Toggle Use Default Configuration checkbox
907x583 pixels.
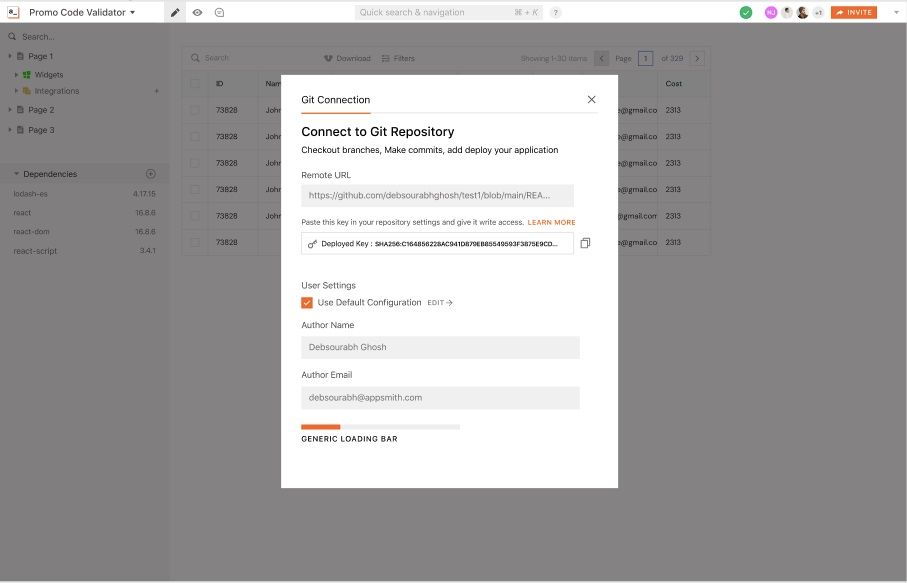(x=307, y=302)
